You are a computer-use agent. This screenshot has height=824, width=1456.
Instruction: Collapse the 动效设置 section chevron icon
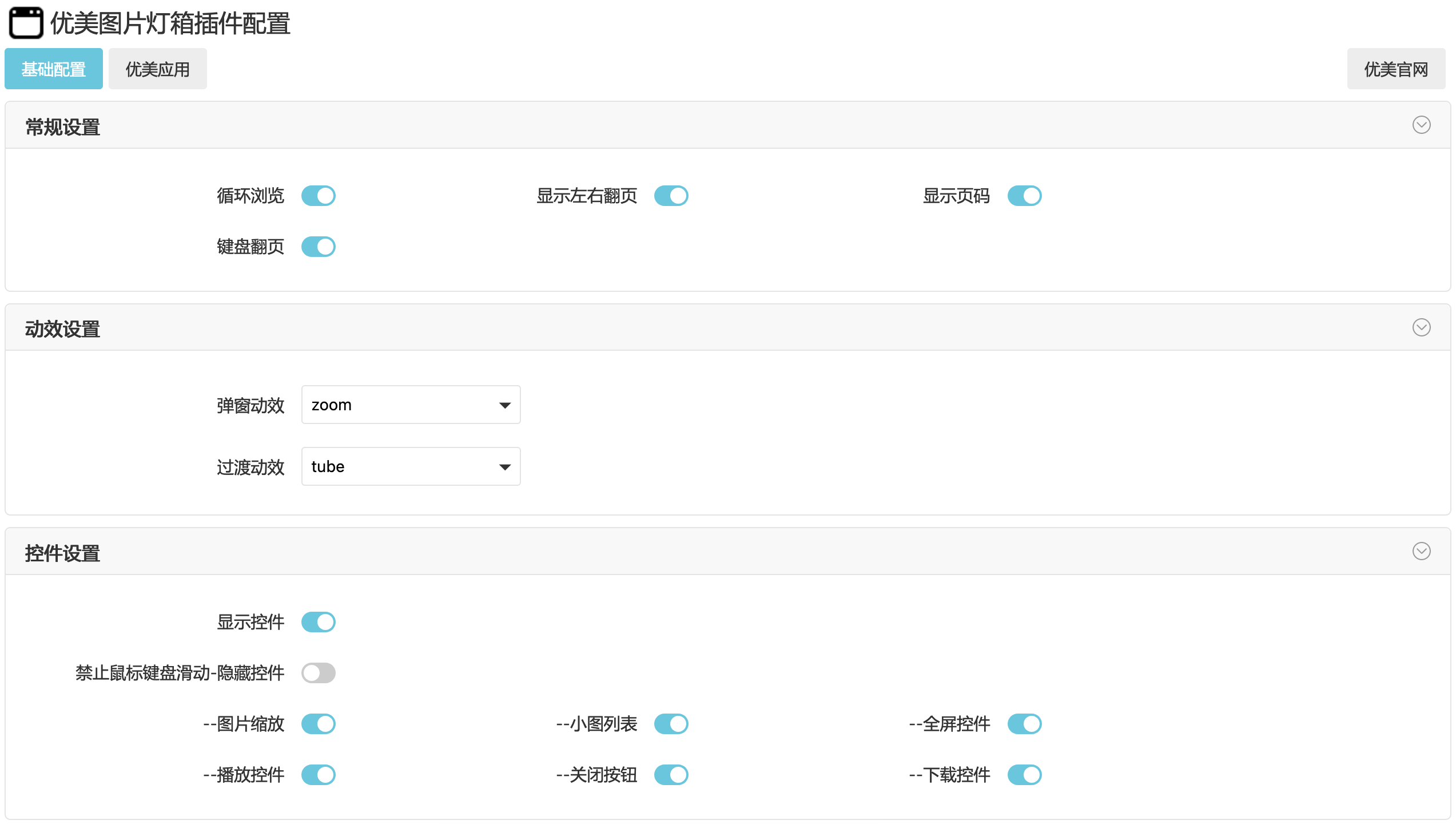click(x=1421, y=327)
